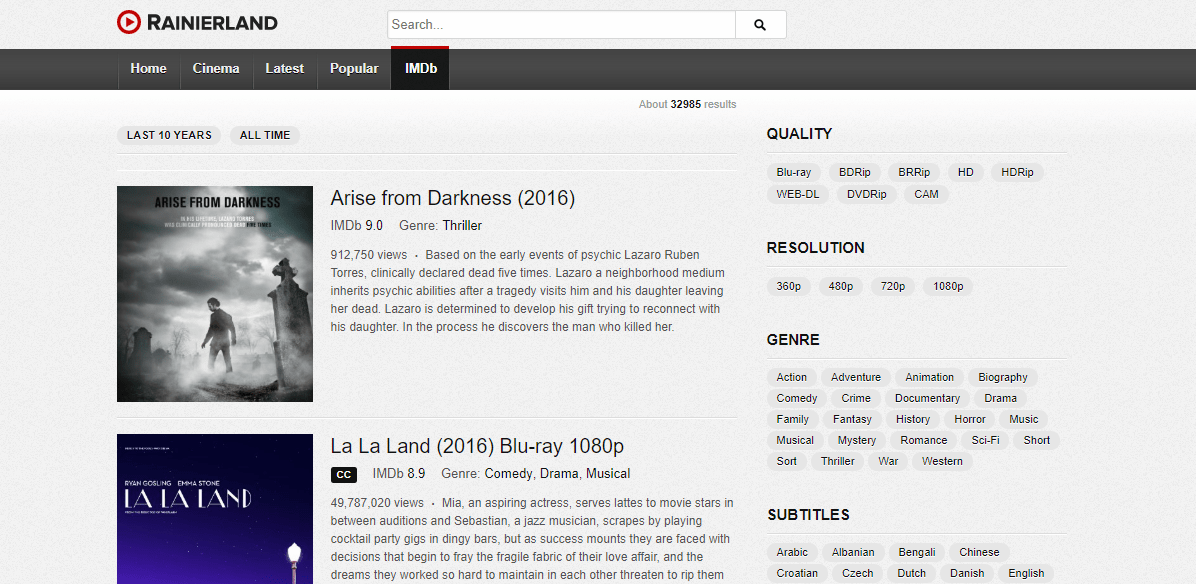
Task: Select Albanian subtitles tag
Action: click(854, 552)
